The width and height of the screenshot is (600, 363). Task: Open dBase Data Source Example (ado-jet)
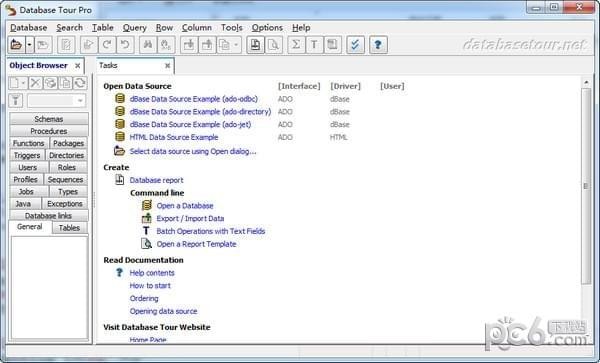(191, 124)
